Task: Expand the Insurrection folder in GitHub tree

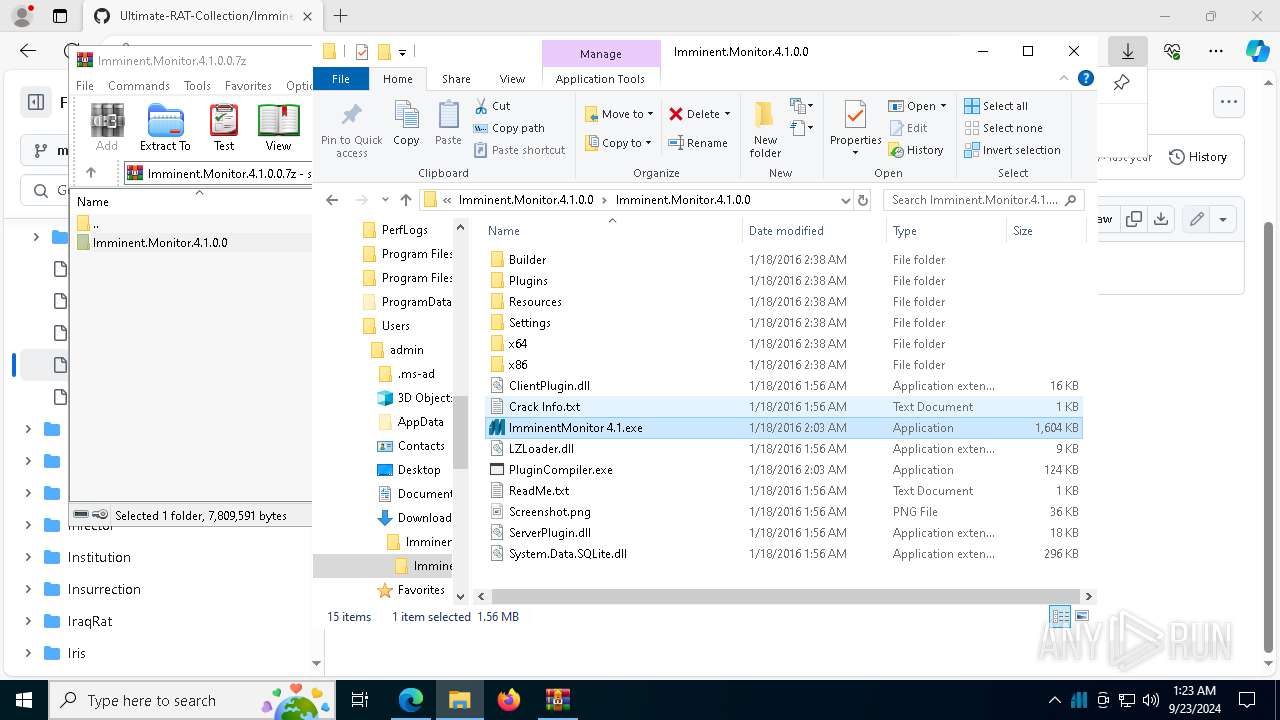Action: coord(28,589)
